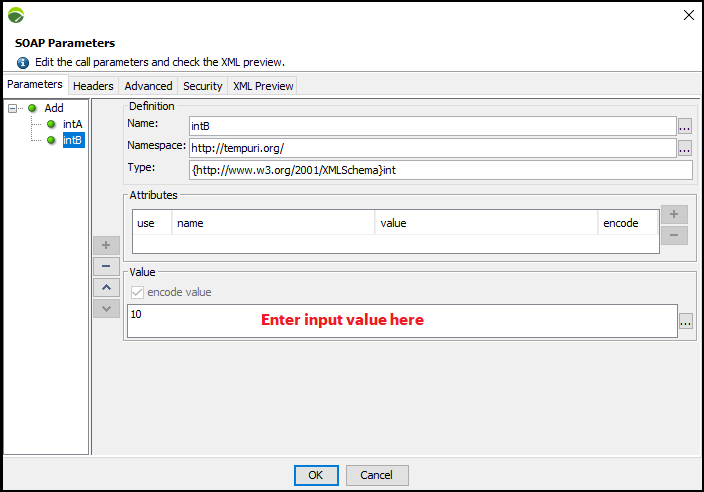Open the Security tab
This screenshot has width=704, height=492.
pyautogui.click(x=202, y=86)
